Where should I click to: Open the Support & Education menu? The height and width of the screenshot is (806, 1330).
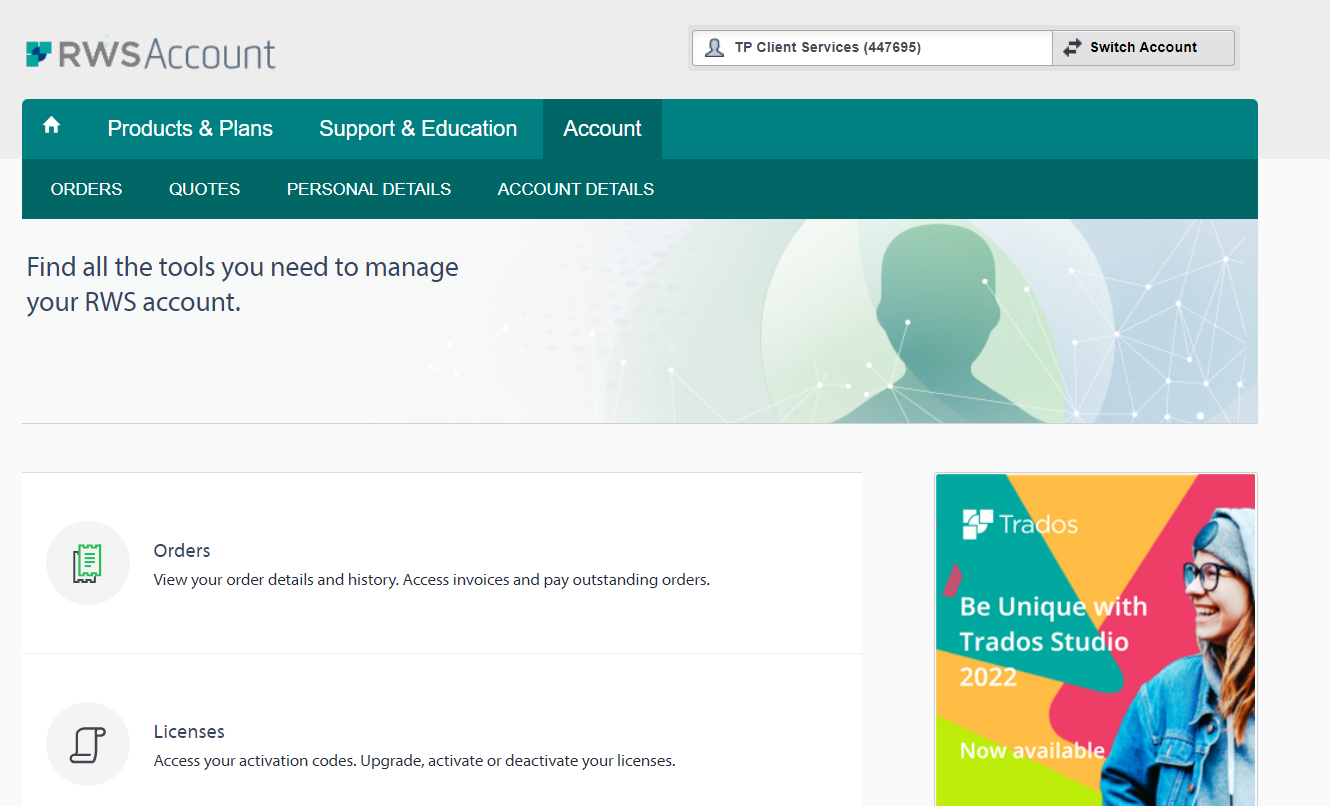tap(418, 129)
